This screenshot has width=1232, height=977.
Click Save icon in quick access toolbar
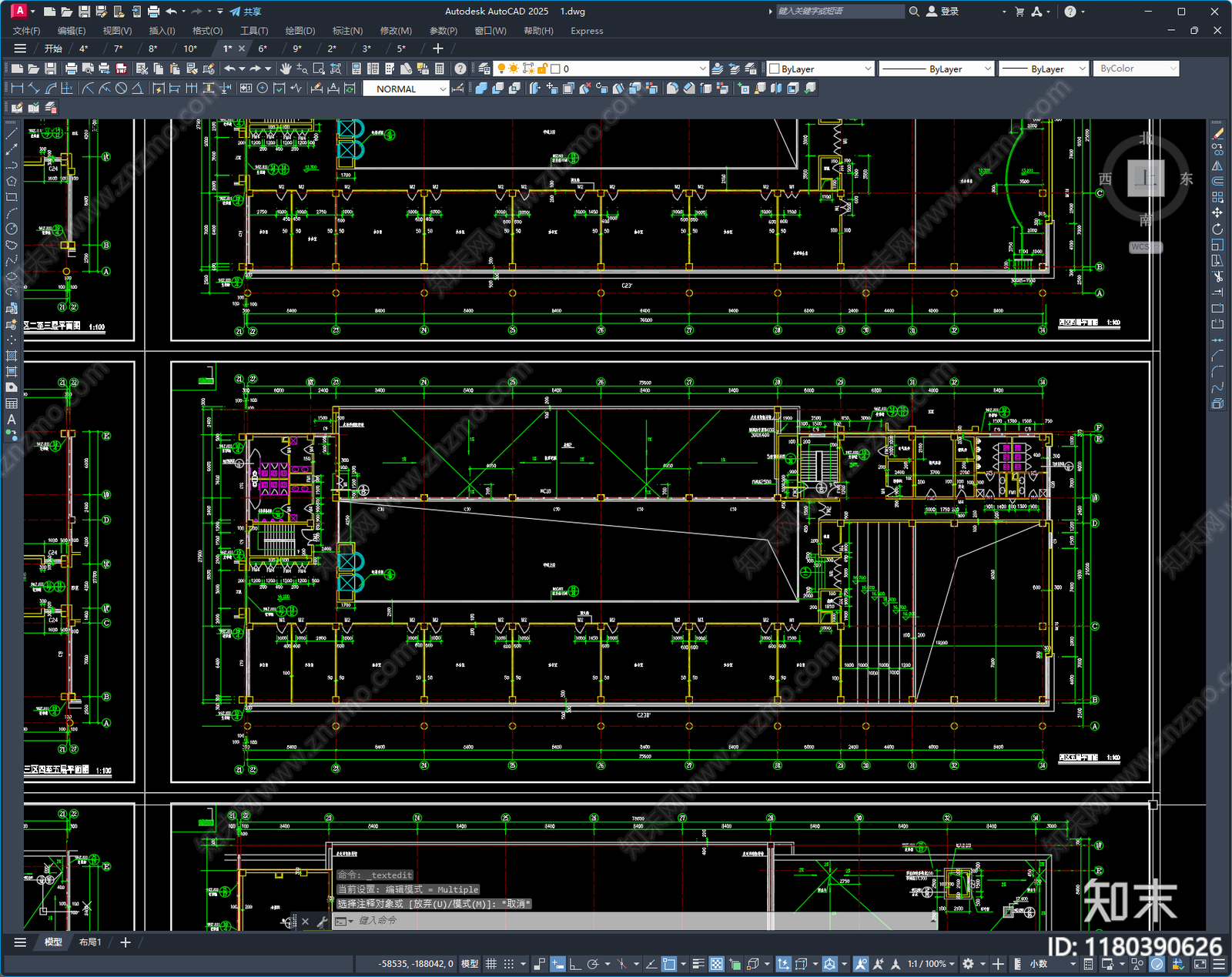point(84,12)
